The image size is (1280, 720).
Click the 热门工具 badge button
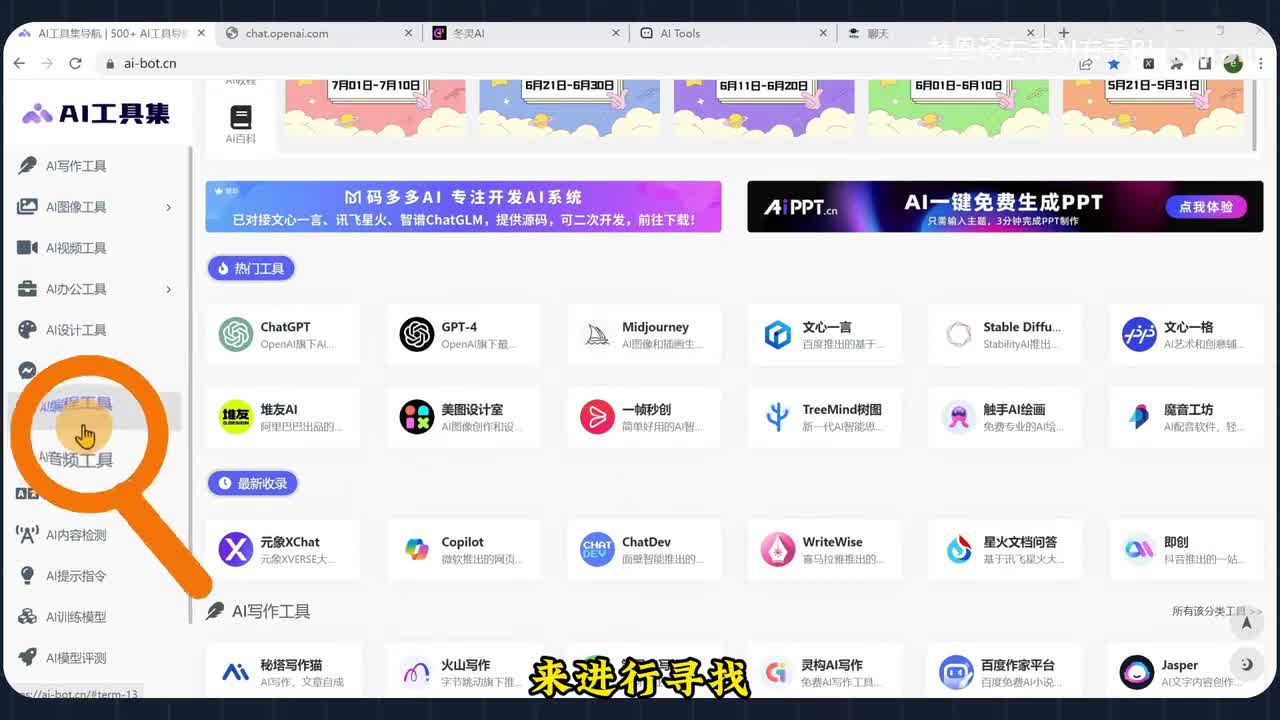[x=251, y=268]
